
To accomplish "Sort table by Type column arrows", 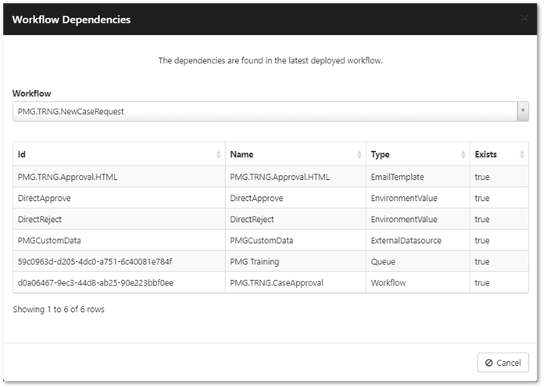I will point(463,154).
